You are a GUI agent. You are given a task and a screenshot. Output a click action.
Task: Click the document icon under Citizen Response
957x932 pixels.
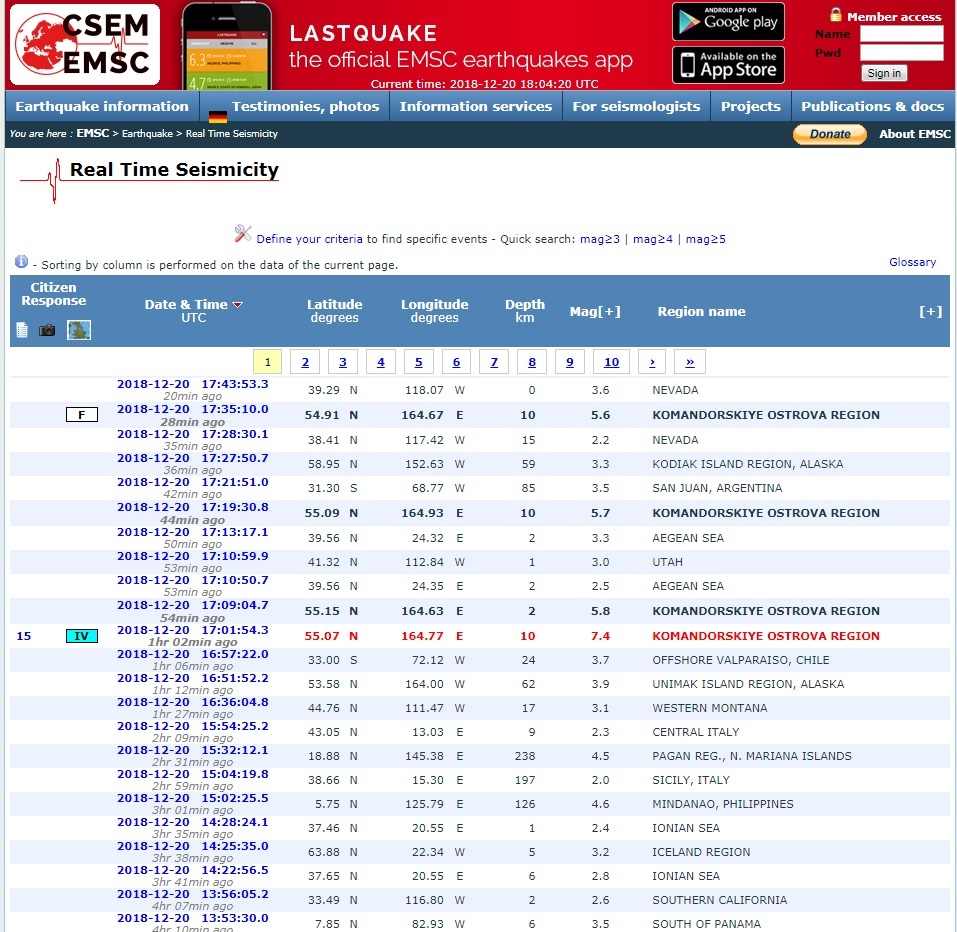coord(22,330)
